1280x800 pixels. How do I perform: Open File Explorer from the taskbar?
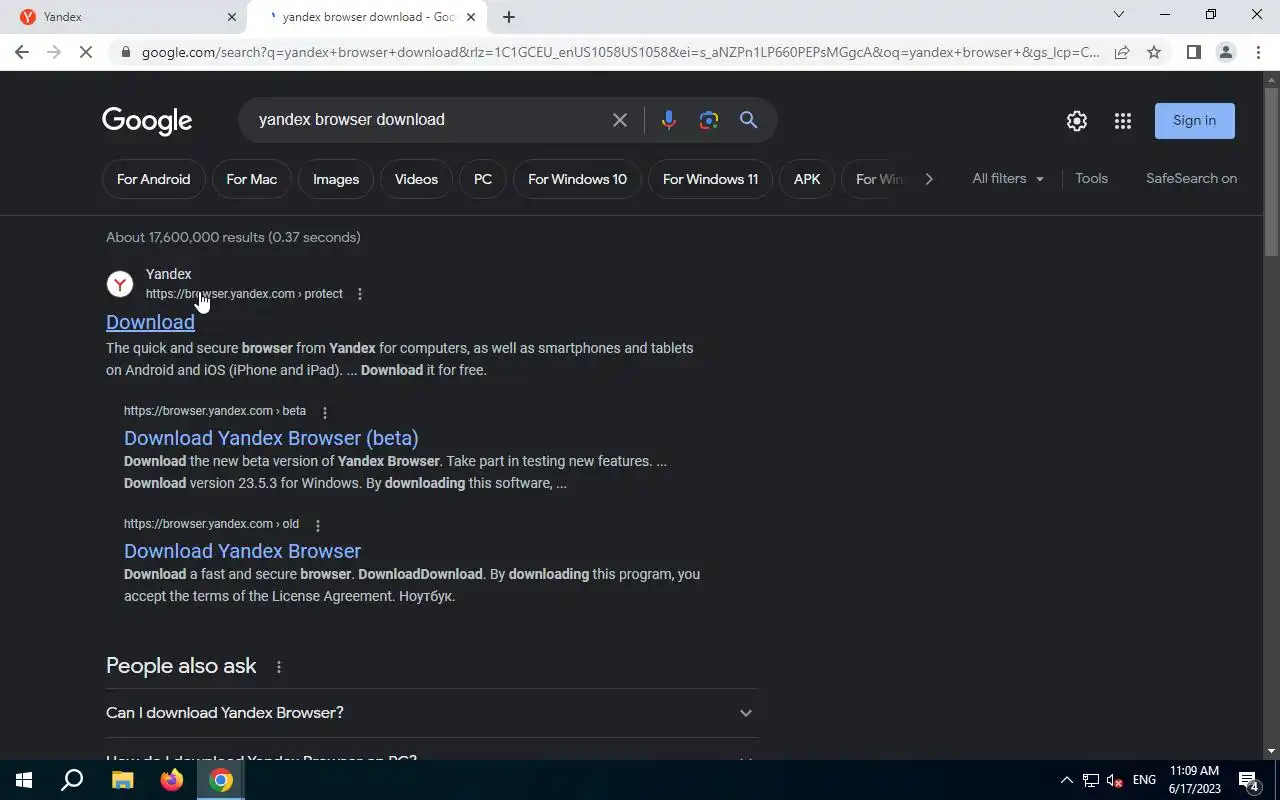point(122,780)
